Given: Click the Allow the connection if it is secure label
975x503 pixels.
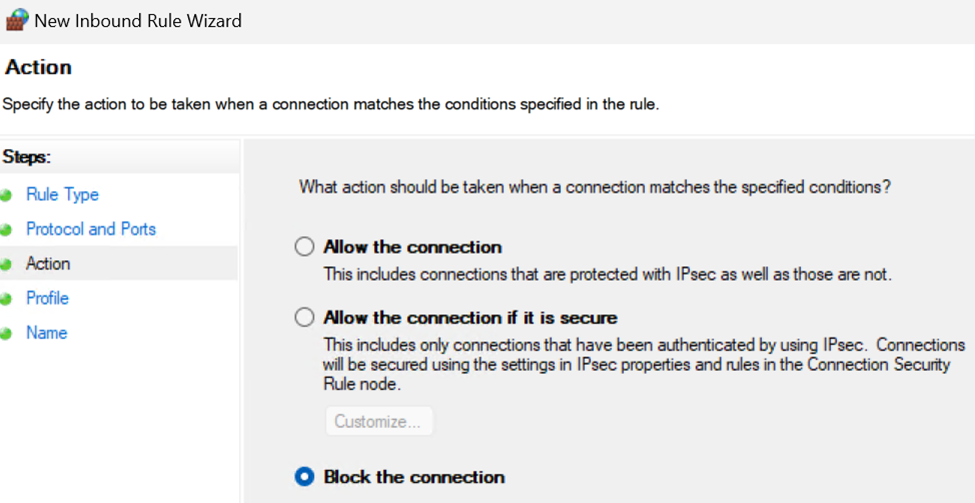Looking at the screenshot, I should 470,318.
